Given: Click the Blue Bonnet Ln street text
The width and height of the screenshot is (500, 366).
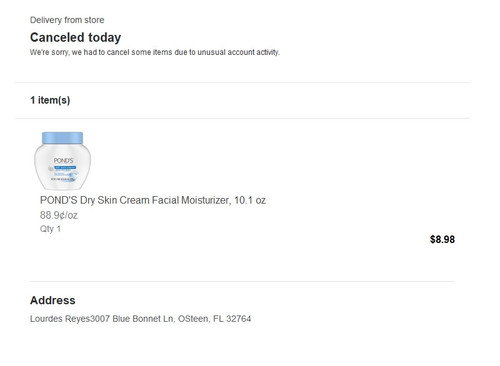Looking at the screenshot, I should pyautogui.click(x=143, y=319).
